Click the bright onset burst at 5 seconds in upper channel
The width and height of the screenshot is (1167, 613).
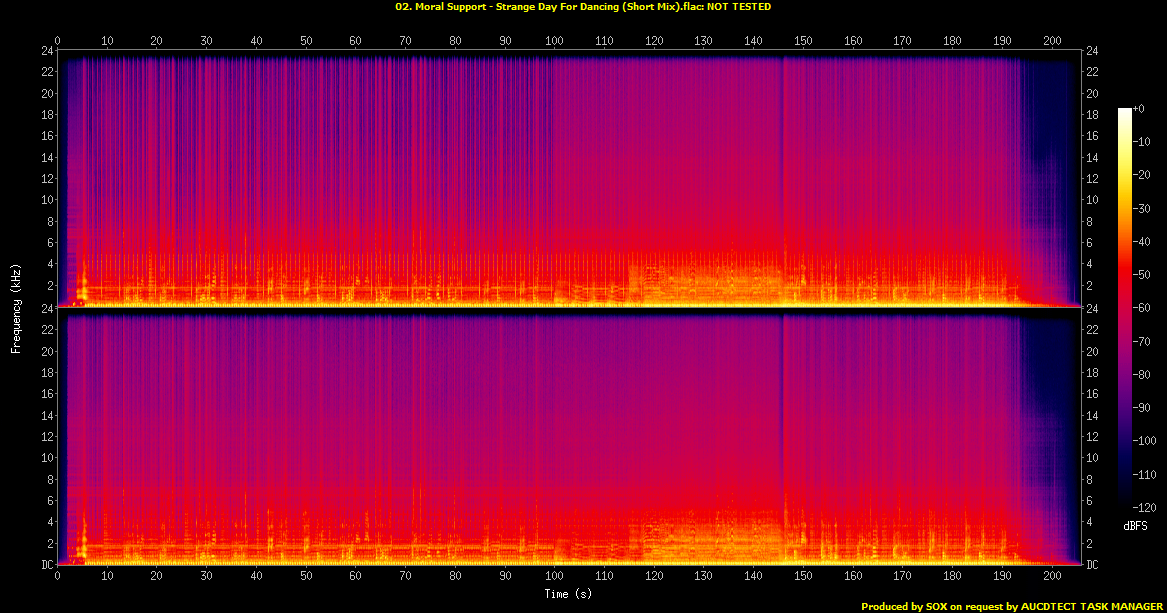[x=83, y=281]
